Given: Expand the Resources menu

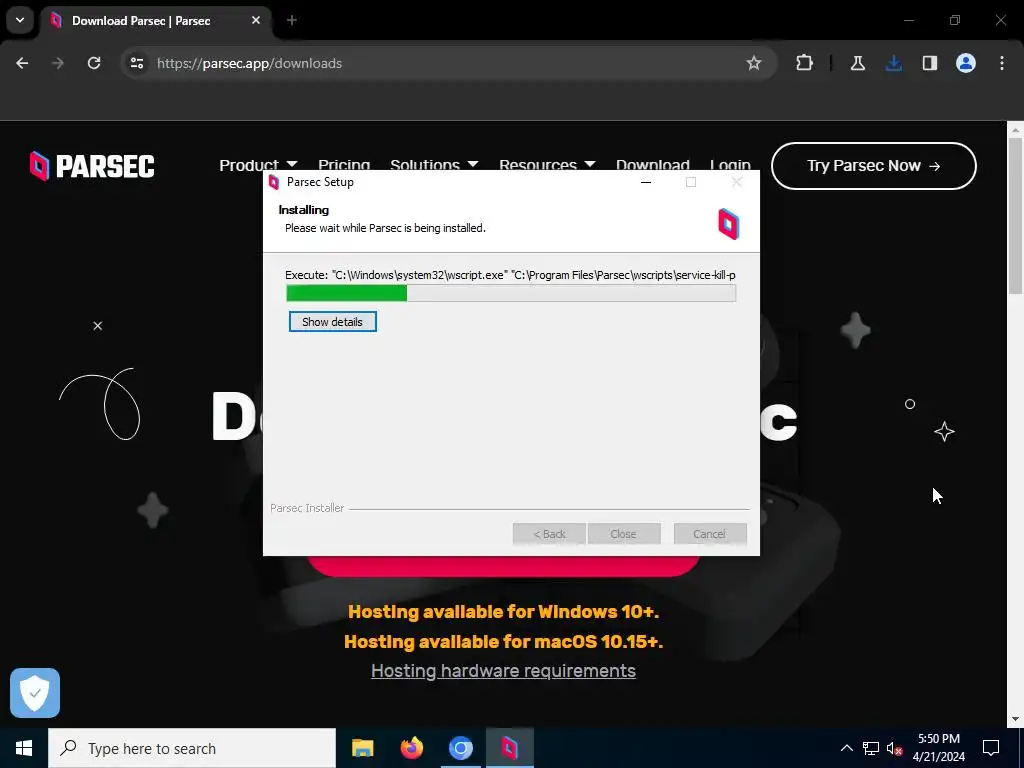Looking at the screenshot, I should (547, 165).
